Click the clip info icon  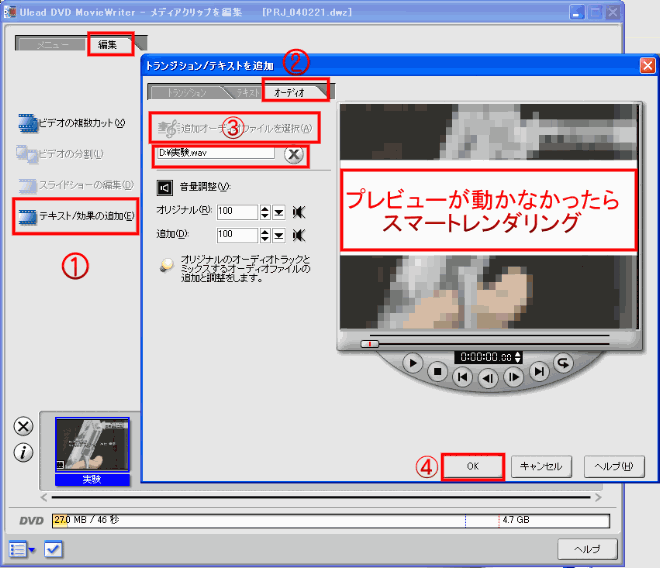(x=23, y=452)
